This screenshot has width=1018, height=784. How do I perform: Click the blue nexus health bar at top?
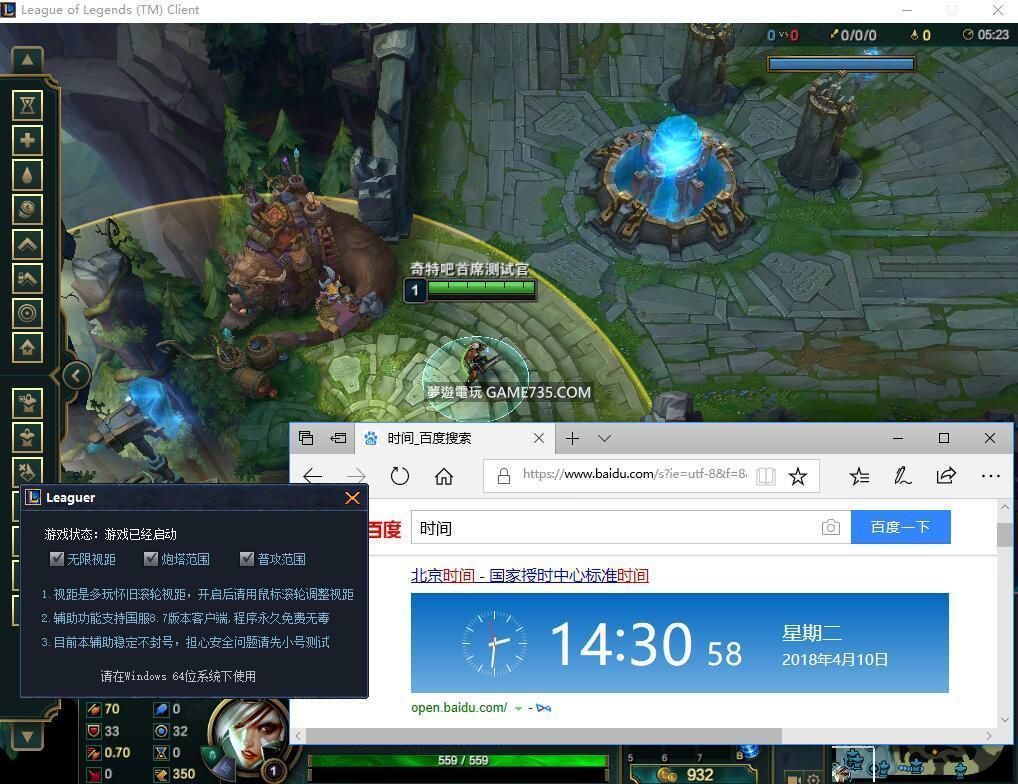pyautogui.click(x=841, y=64)
